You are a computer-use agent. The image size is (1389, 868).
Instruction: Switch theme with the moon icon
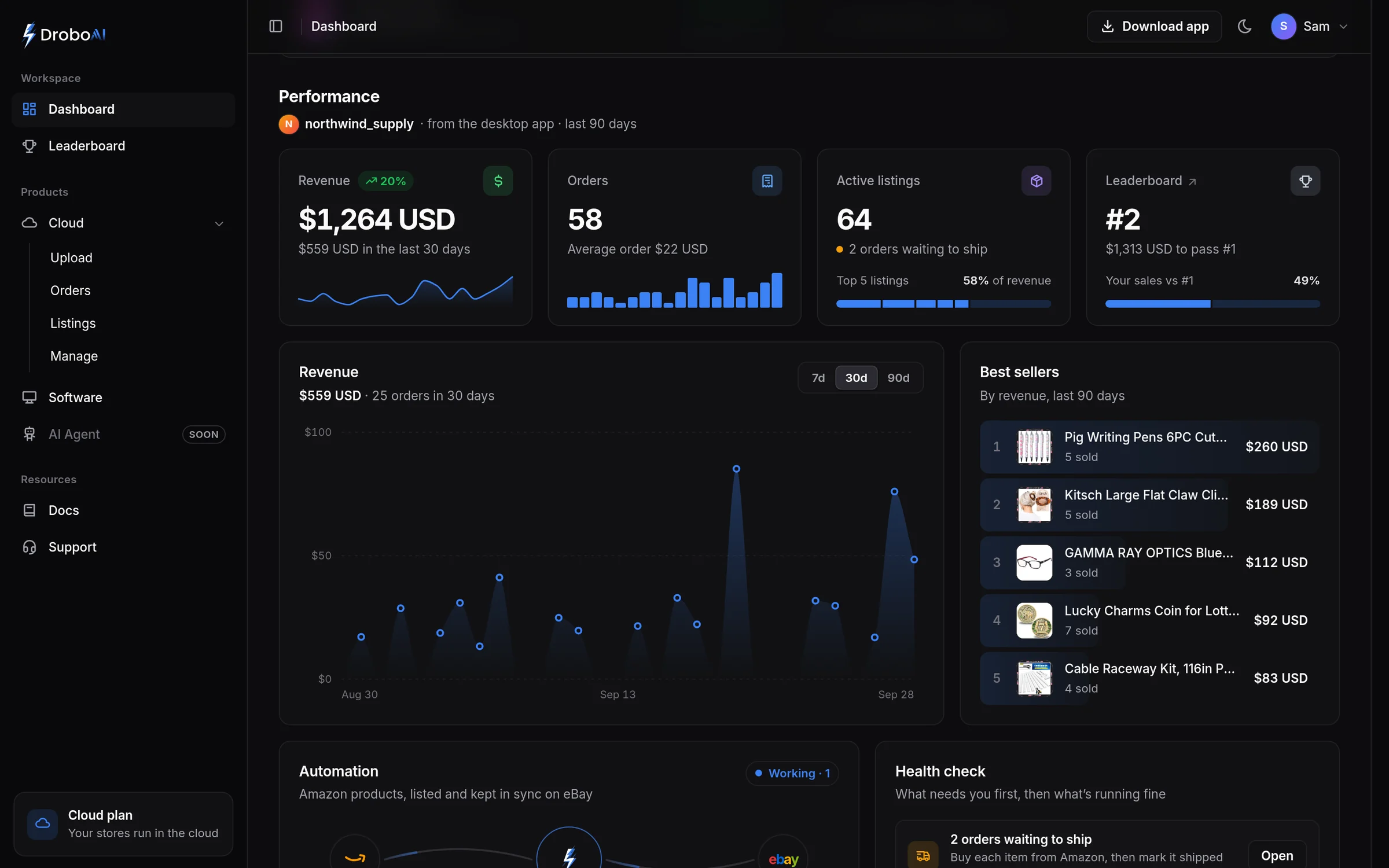[1244, 26]
